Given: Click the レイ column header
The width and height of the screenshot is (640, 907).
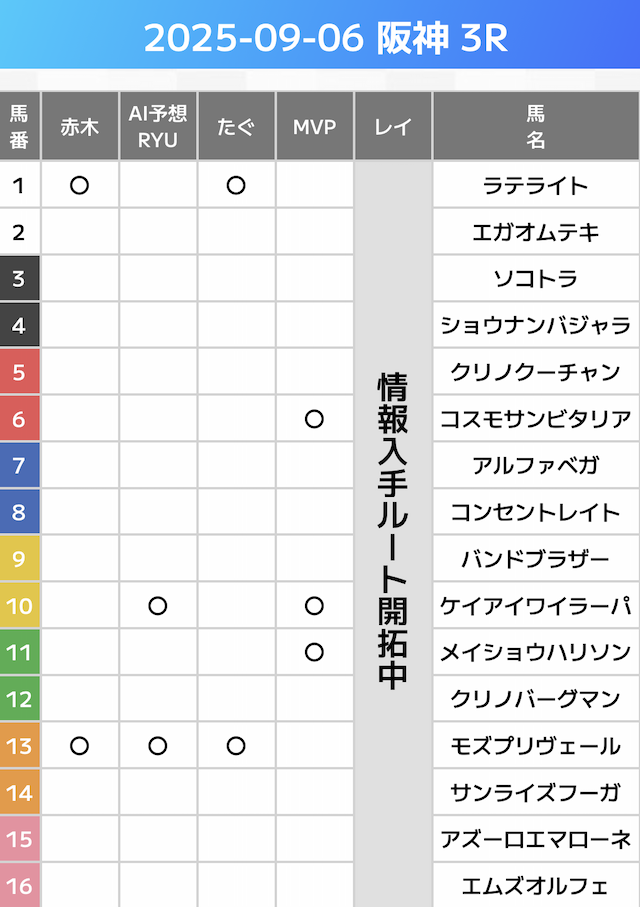Looking at the screenshot, I should pos(392,127).
